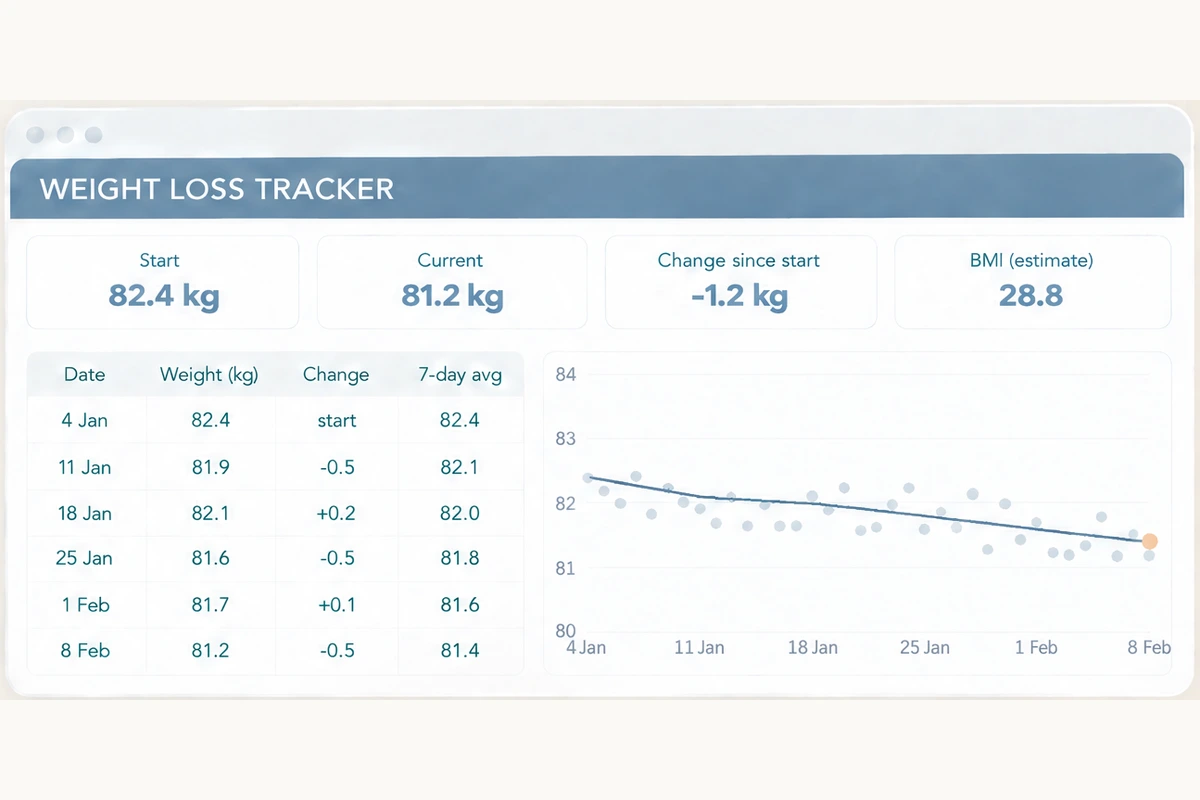
Task: Click the 11 Jan label on chart x-axis
Action: click(699, 647)
